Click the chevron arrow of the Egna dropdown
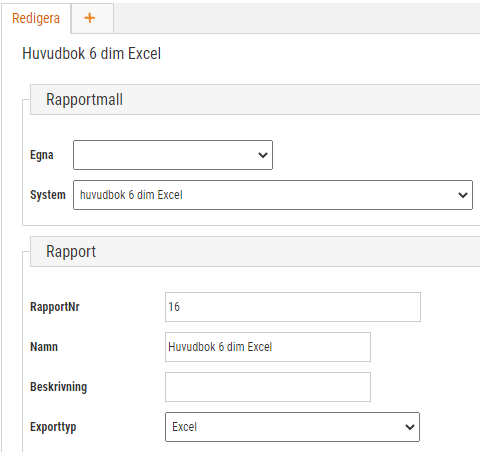480x452 pixels. click(263, 155)
